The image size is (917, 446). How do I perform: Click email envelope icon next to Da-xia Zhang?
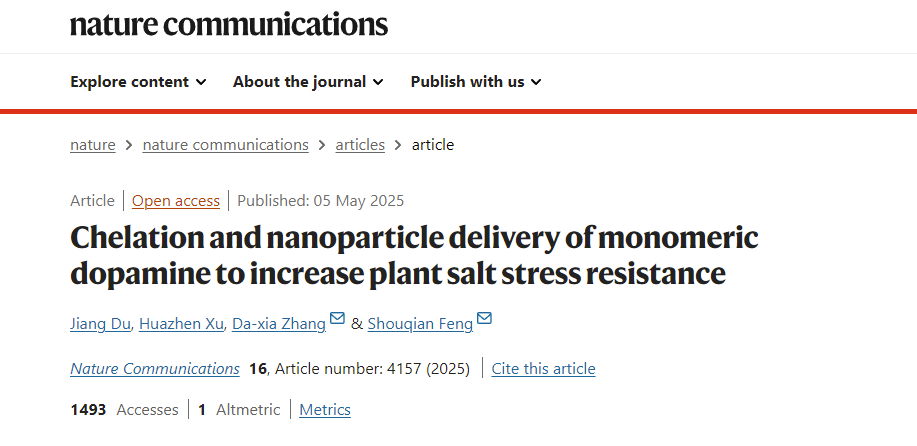coord(337,320)
